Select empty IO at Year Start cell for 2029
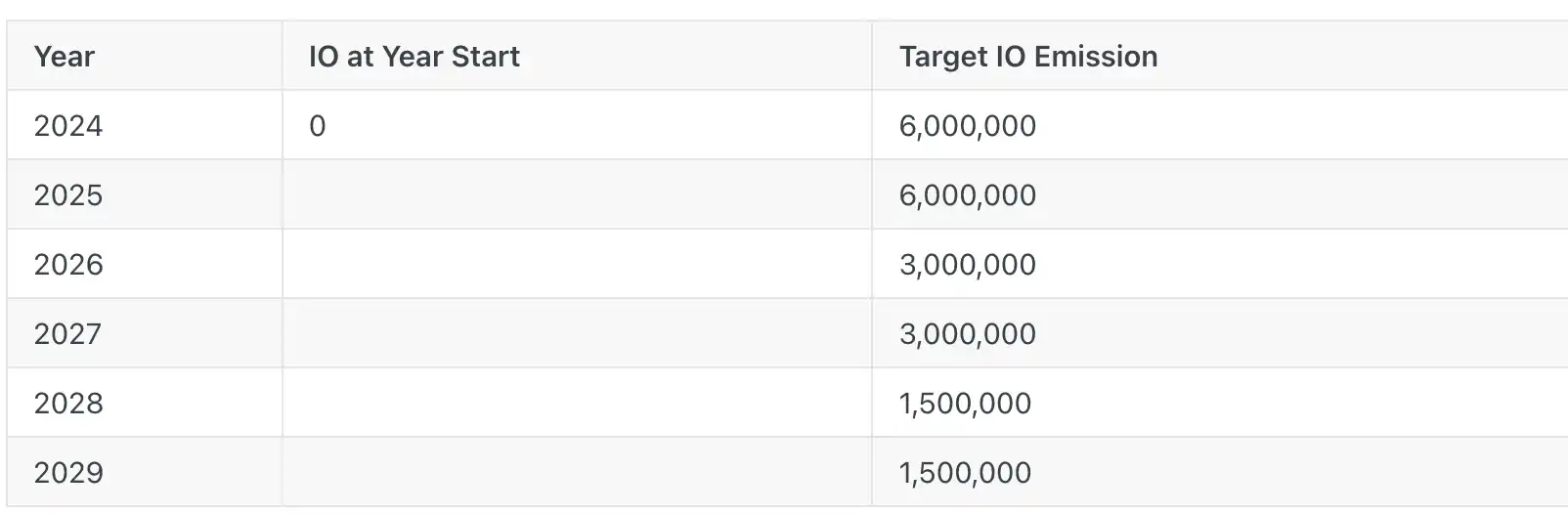Screen dimensions: 1568x514 click(x=577, y=473)
